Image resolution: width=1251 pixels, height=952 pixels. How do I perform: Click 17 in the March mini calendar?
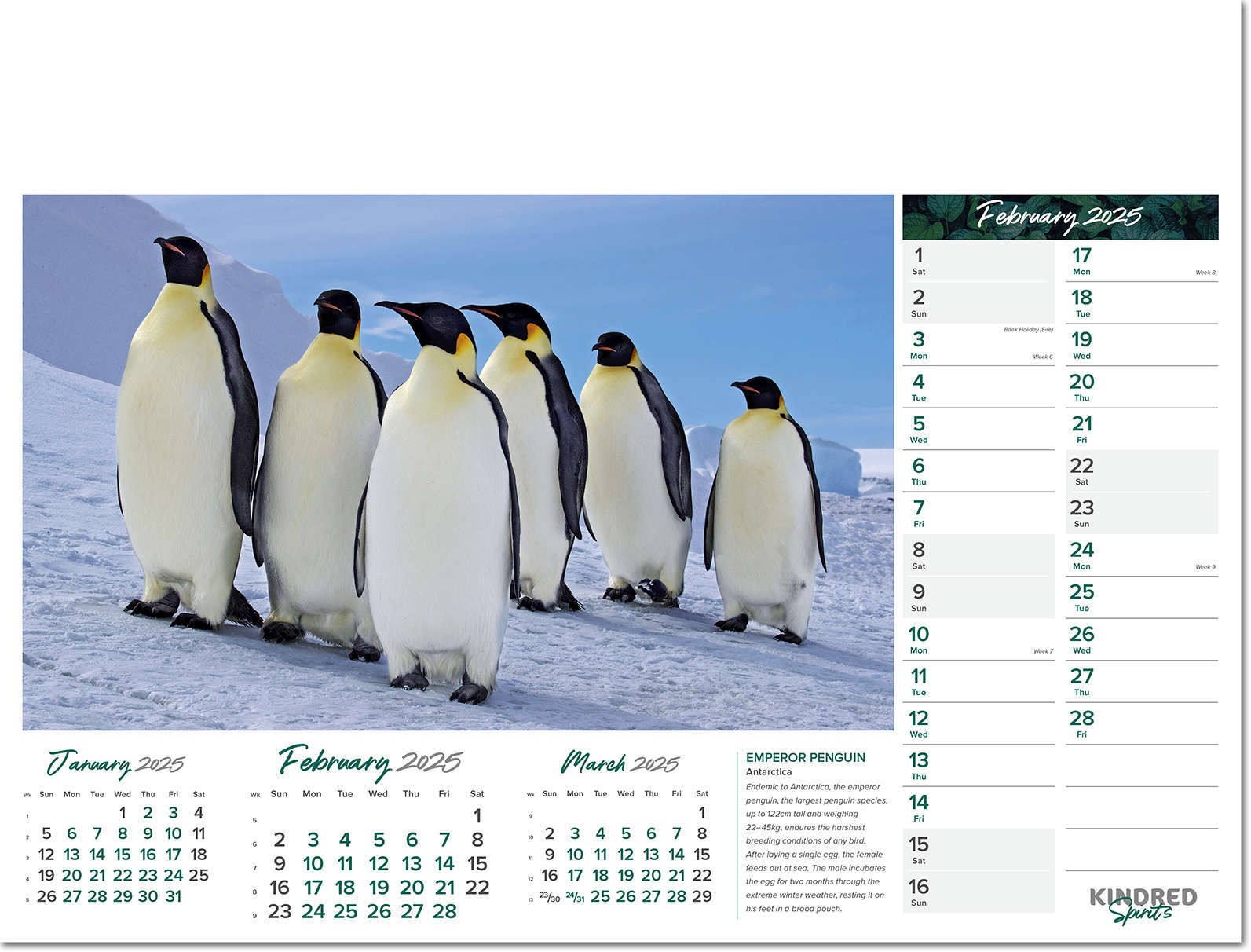click(x=575, y=875)
